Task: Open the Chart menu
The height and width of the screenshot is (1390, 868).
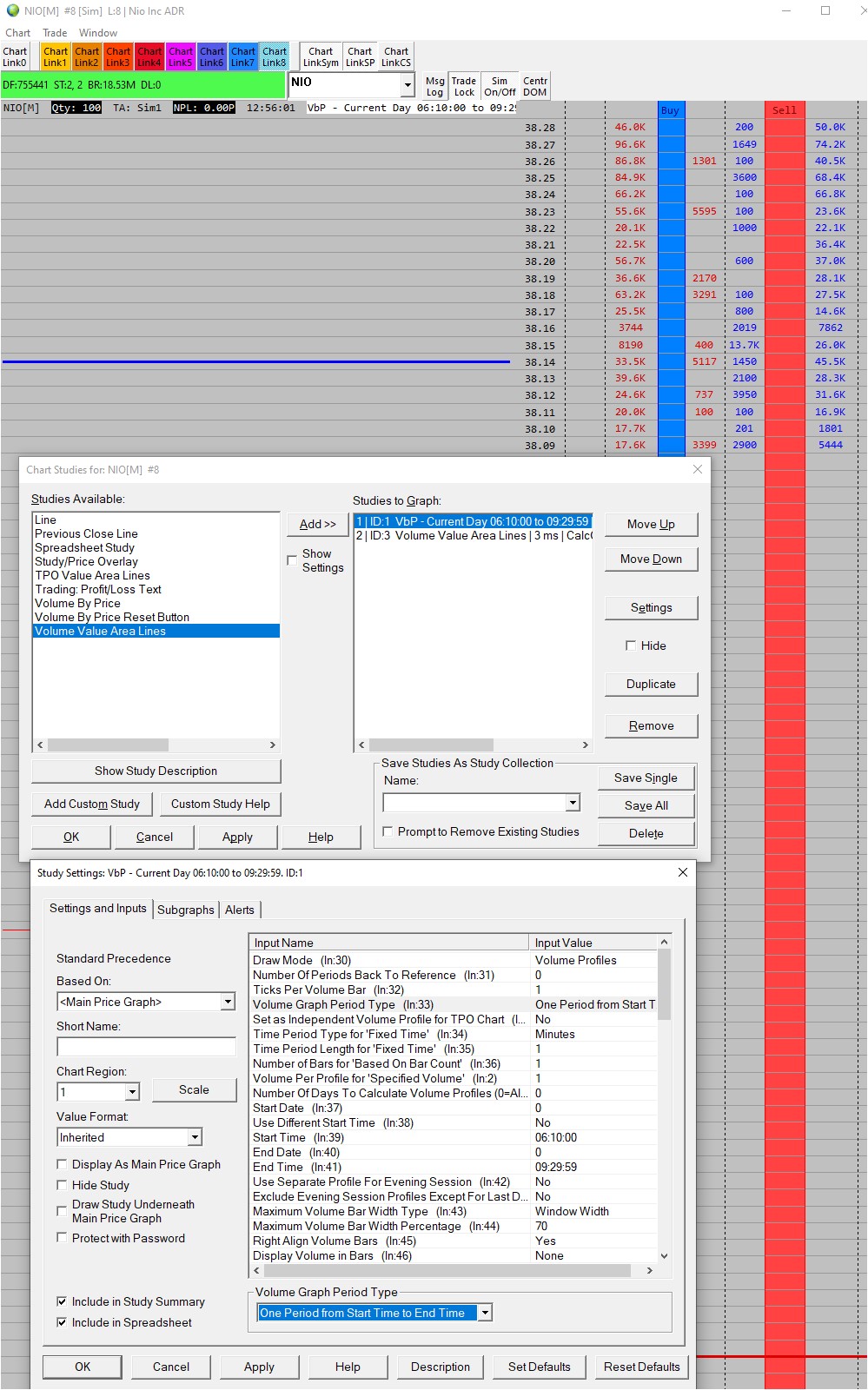Action: pos(17,33)
